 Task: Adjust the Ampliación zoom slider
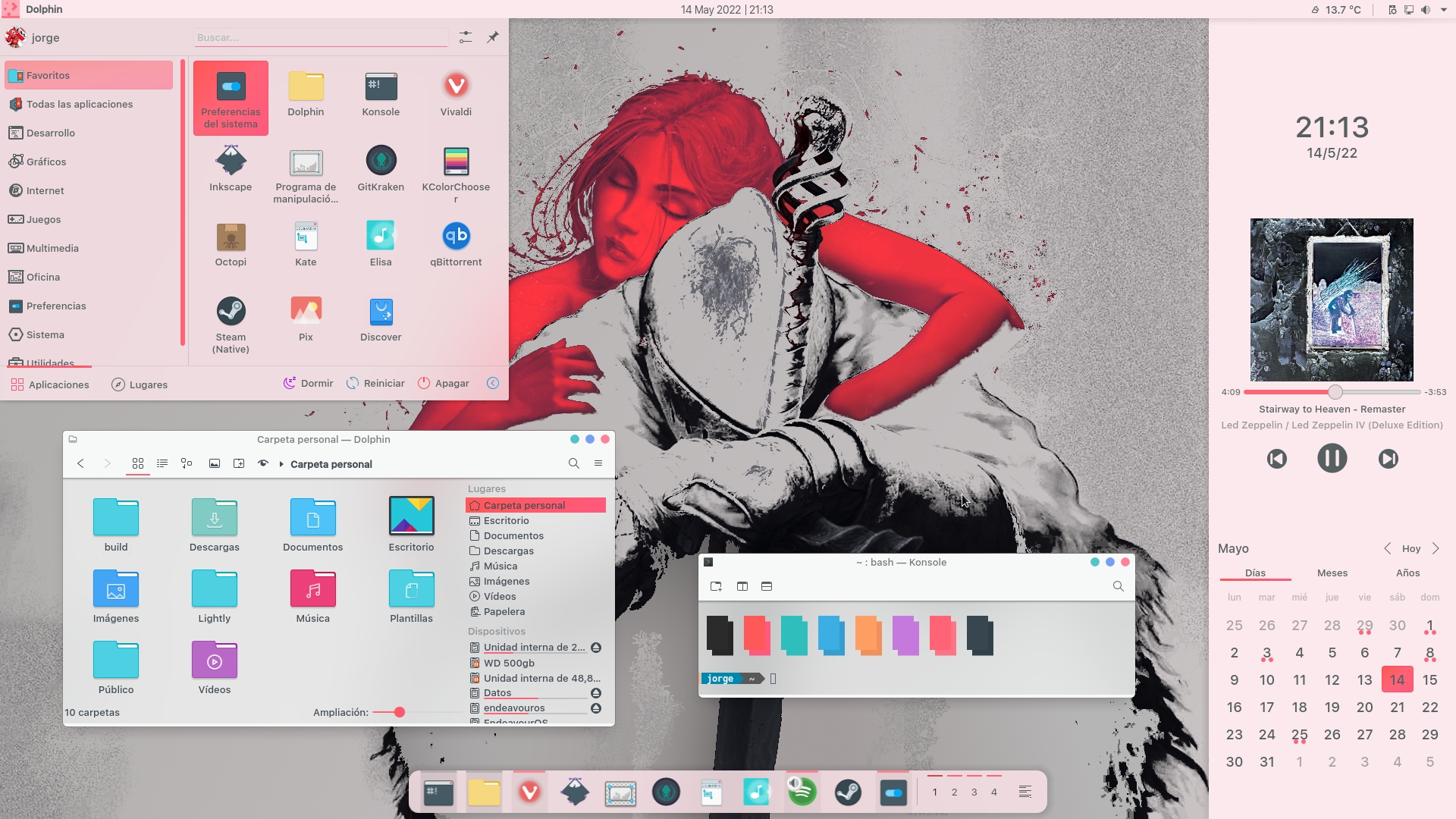coord(418,712)
